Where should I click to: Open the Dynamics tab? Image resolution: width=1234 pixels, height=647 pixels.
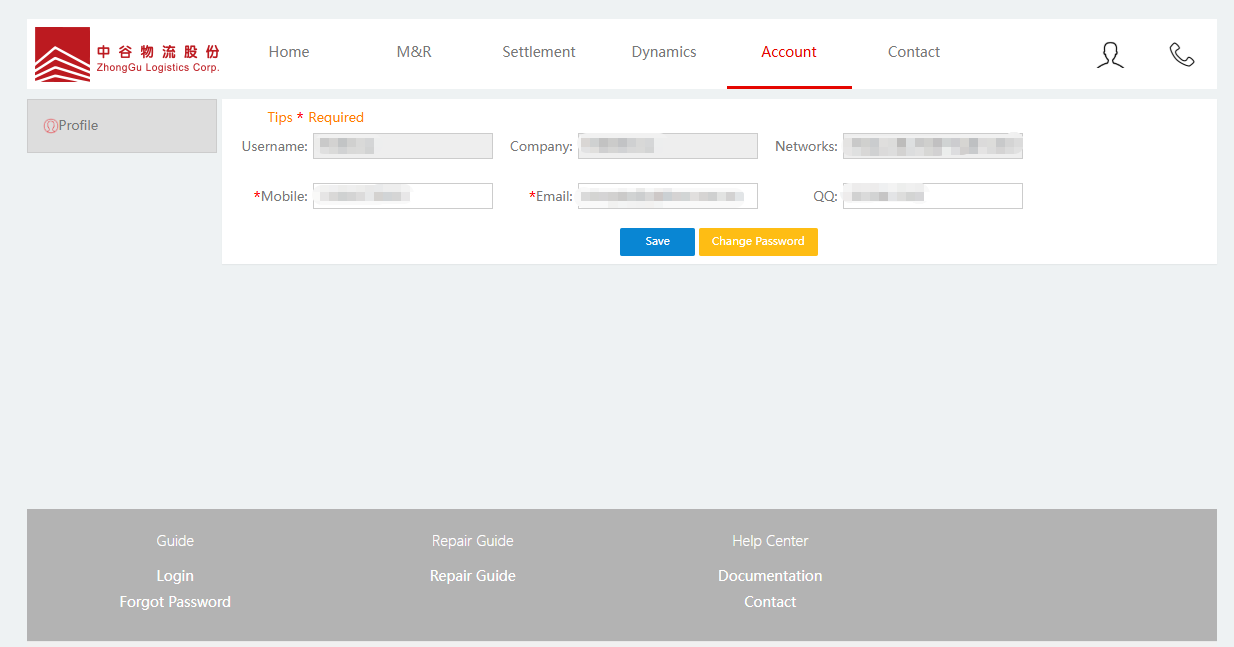(664, 52)
